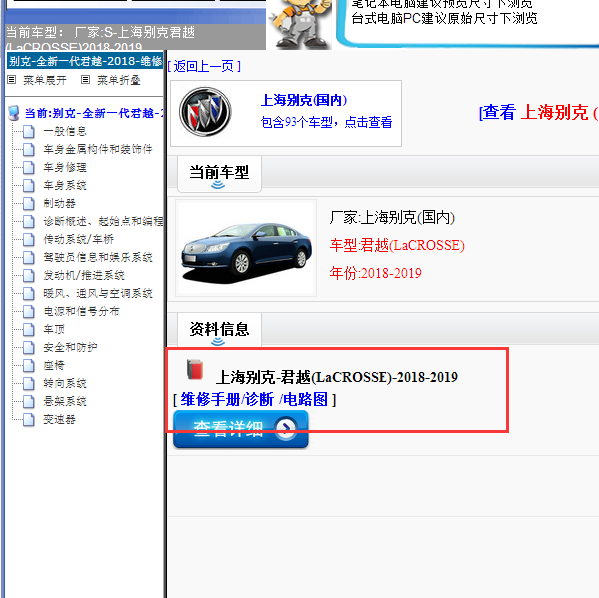The image size is (599, 598).
Task: Click the Buick logo thumbnail
Action: tap(205, 112)
